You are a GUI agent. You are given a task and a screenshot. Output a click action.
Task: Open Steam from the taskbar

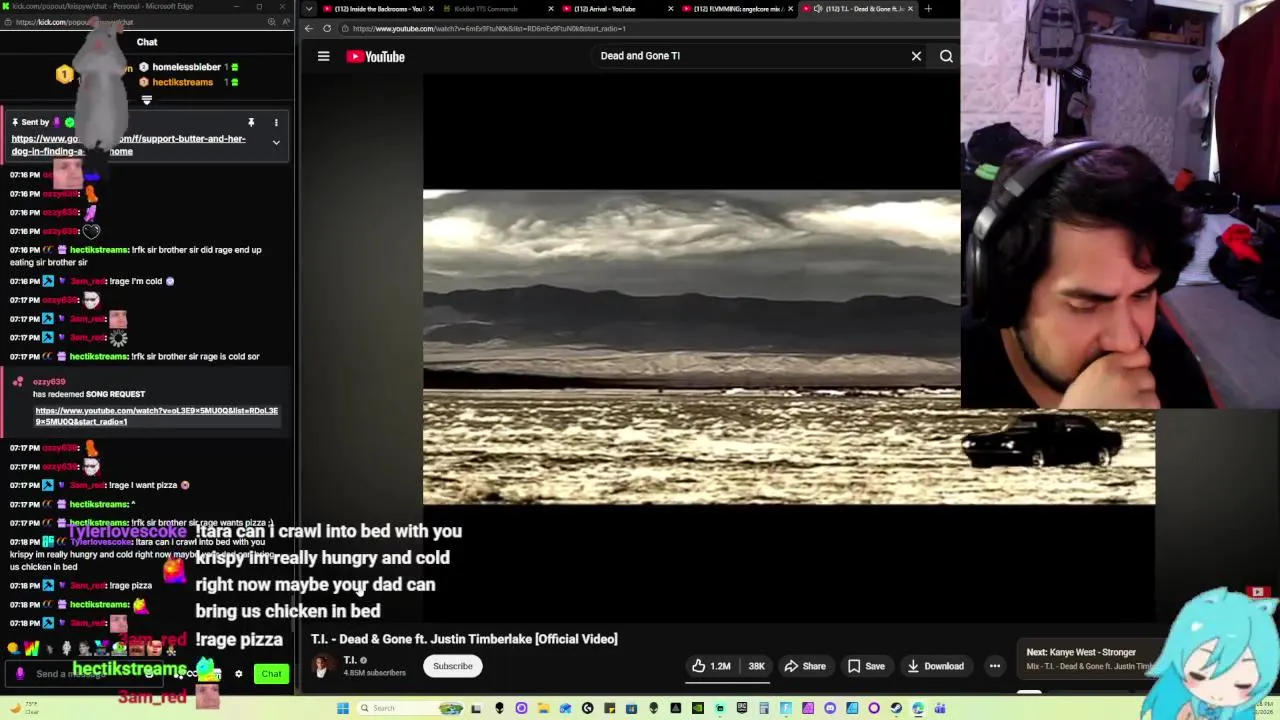coord(896,708)
